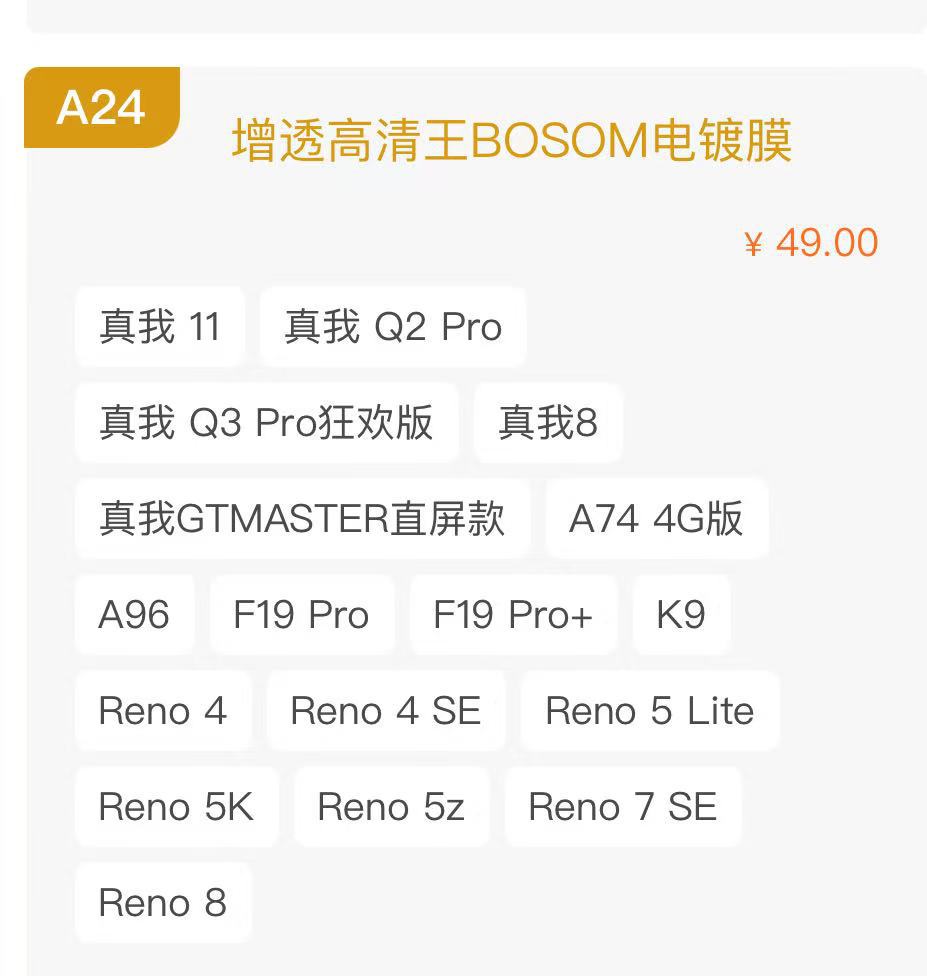
Task: Tap the Reno 7 SE tag
Action: click(x=622, y=807)
